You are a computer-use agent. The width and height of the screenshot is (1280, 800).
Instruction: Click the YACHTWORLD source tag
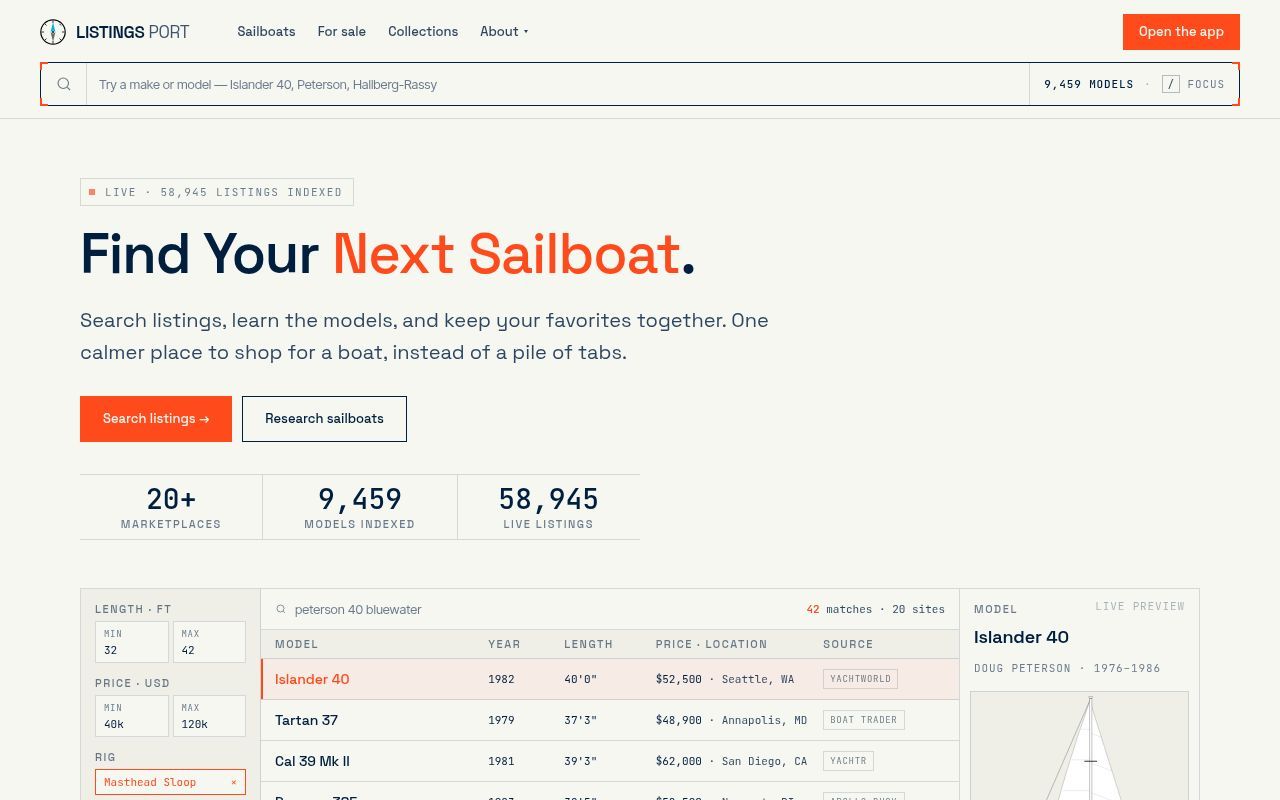(x=860, y=679)
